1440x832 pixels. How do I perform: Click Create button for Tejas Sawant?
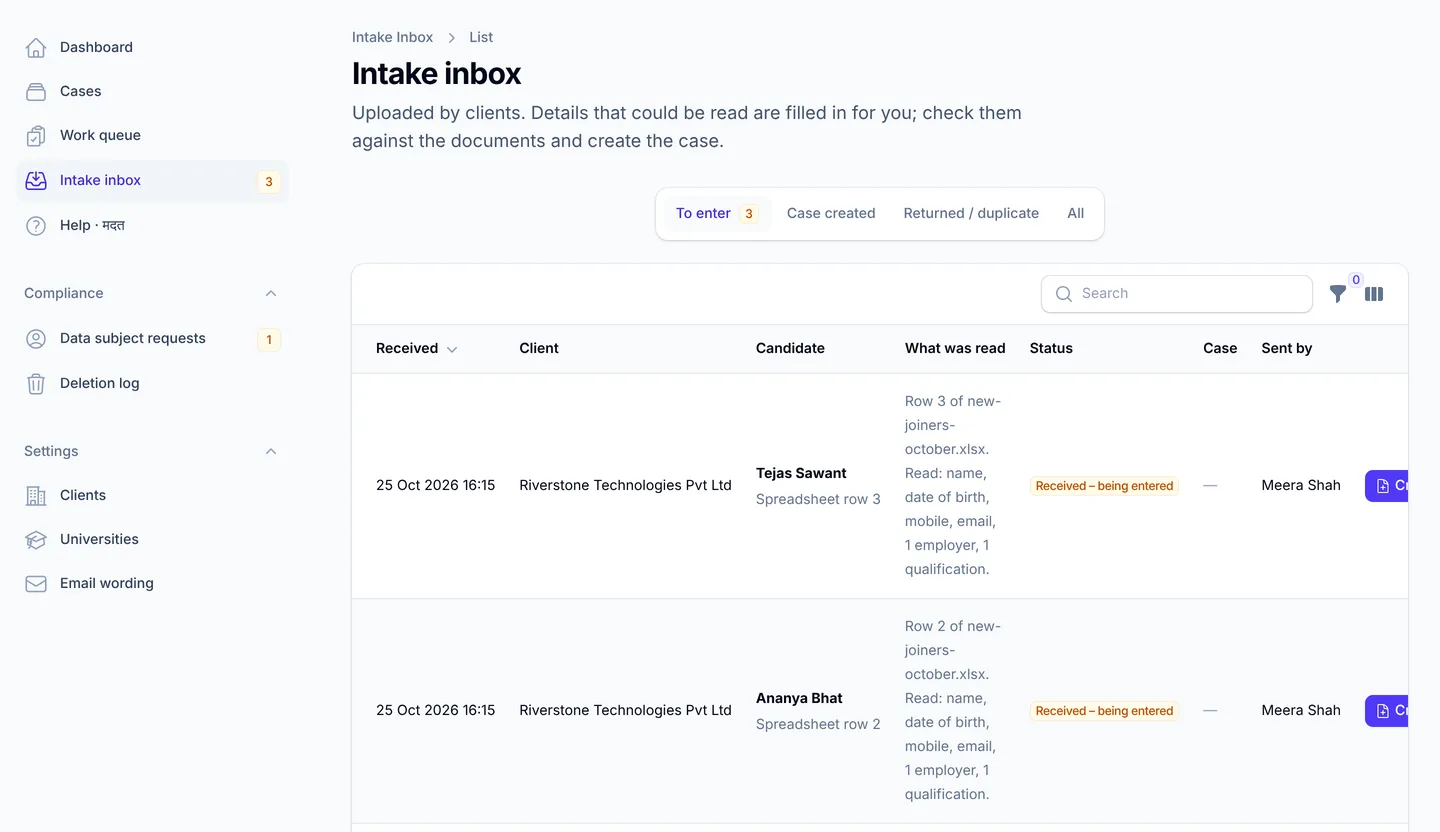point(1386,485)
